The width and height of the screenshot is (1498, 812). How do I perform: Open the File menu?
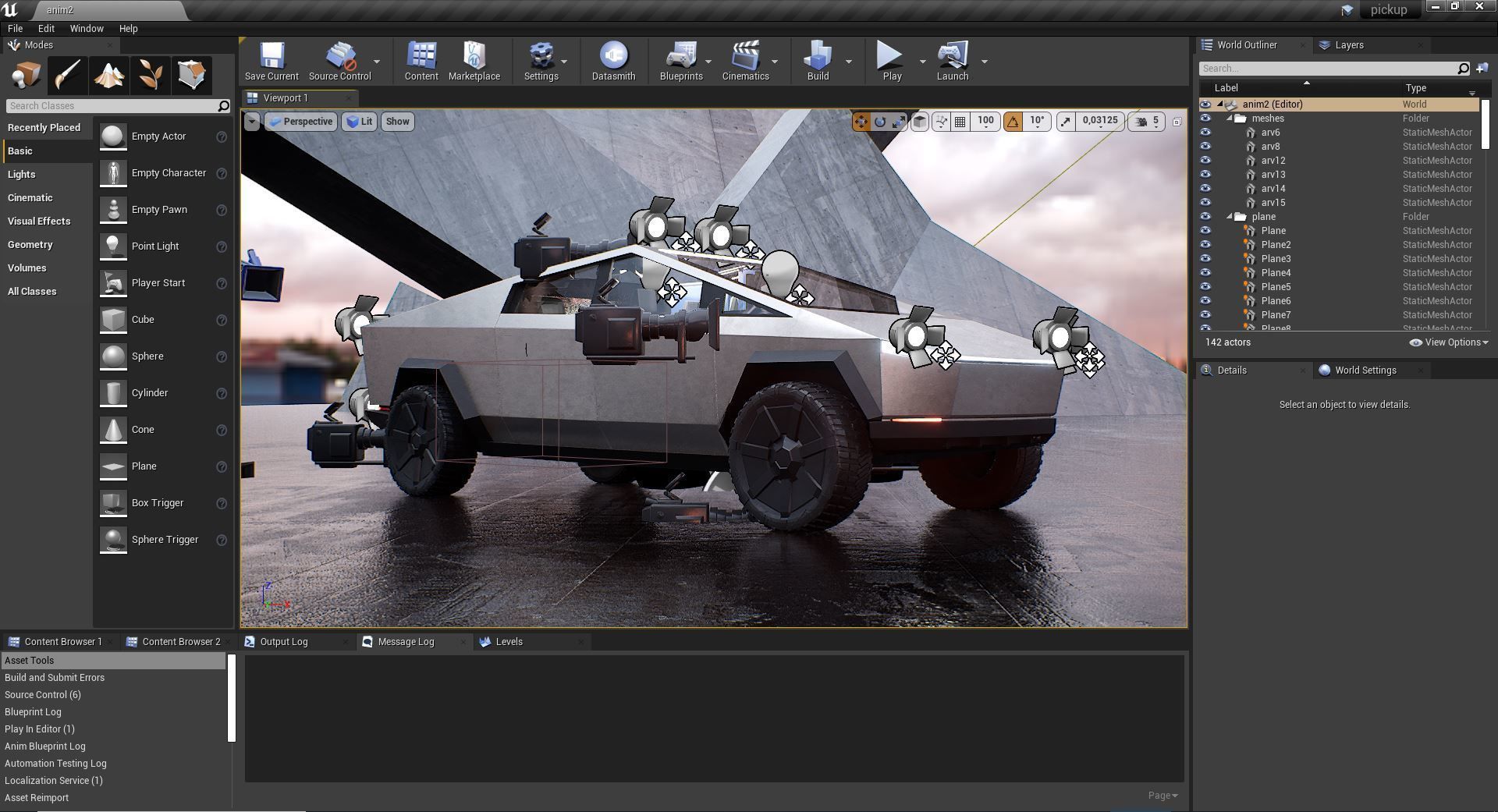15,28
